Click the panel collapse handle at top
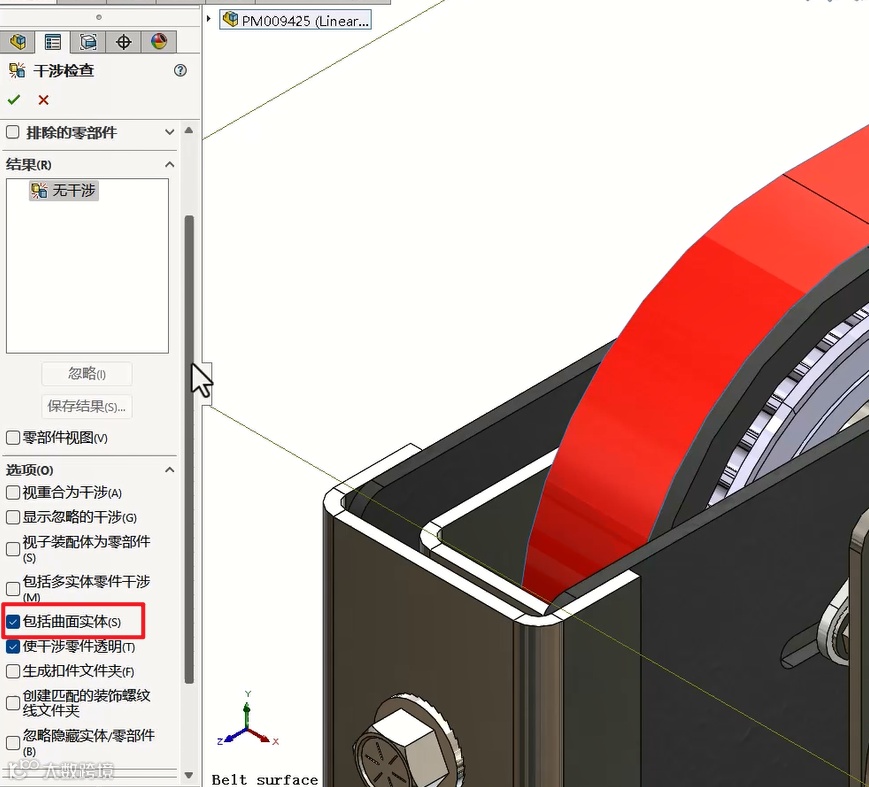This screenshot has width=869, height=787. click(x=99, y=17)
